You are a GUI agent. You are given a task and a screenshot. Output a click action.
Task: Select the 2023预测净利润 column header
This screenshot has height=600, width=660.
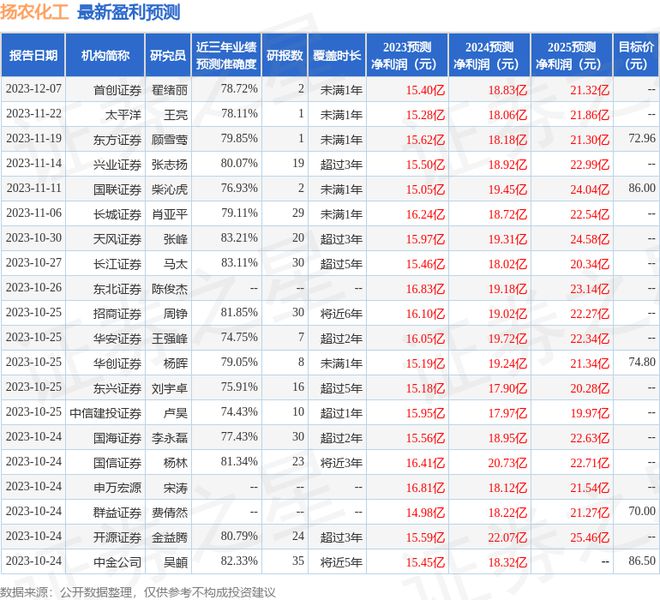(407, 55)
